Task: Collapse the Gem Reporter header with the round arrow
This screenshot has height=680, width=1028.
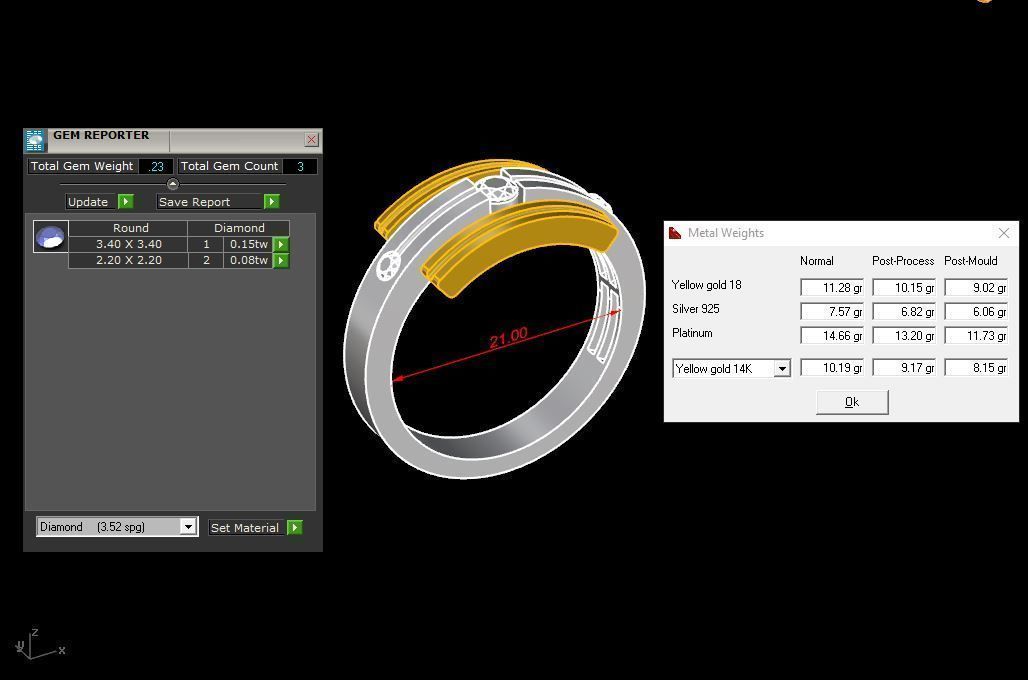Action: 172,184
